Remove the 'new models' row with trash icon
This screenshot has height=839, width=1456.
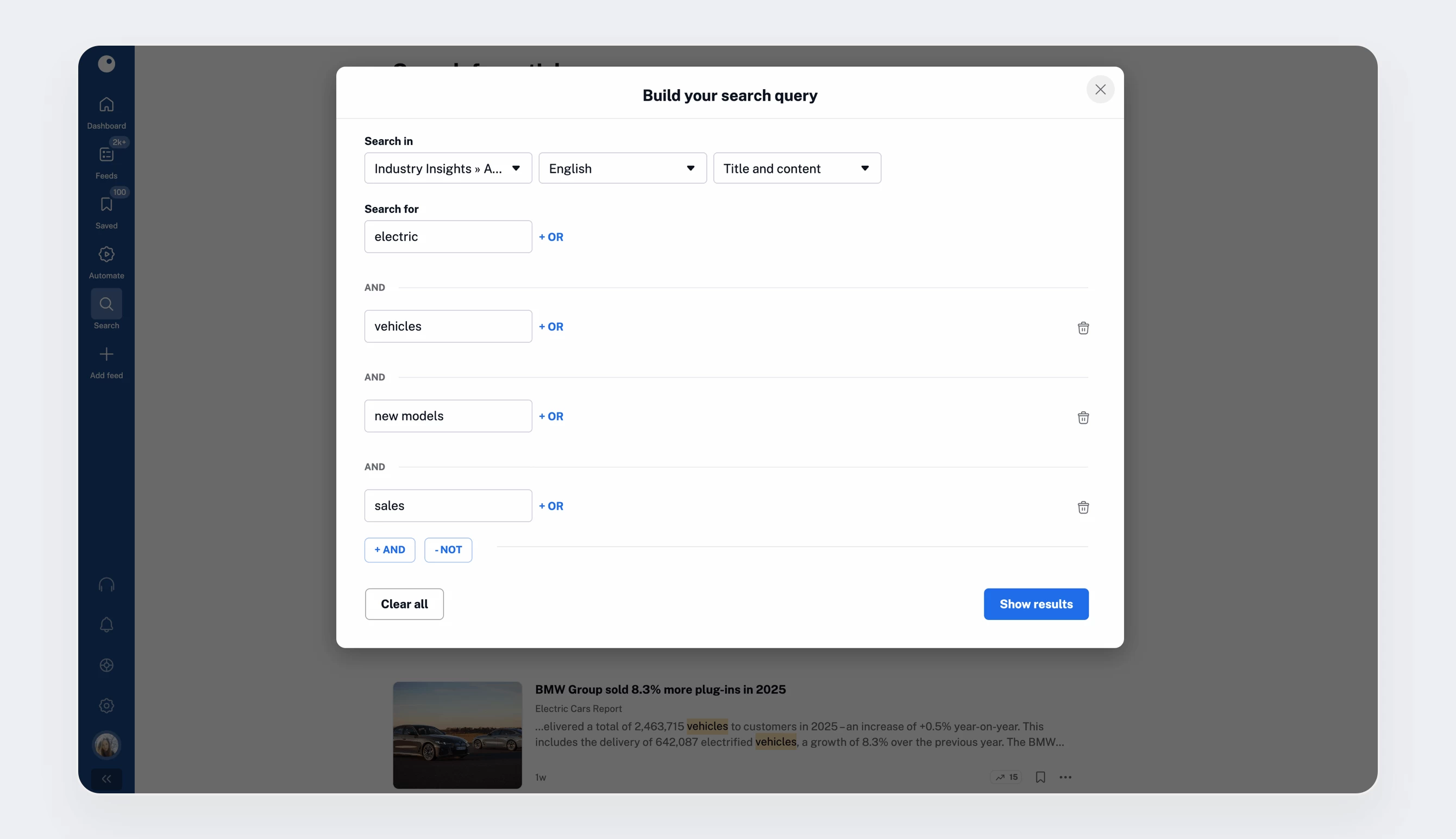(1083, 418)
